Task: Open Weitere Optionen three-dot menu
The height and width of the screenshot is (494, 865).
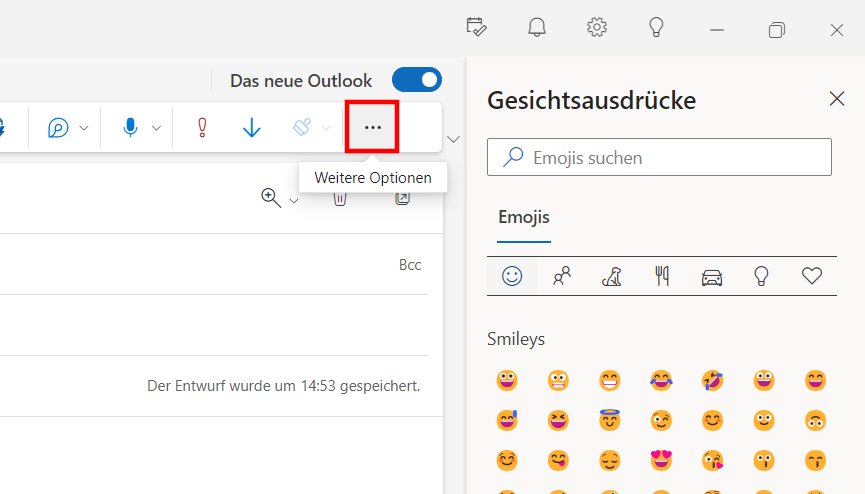Action: [372, 127]
